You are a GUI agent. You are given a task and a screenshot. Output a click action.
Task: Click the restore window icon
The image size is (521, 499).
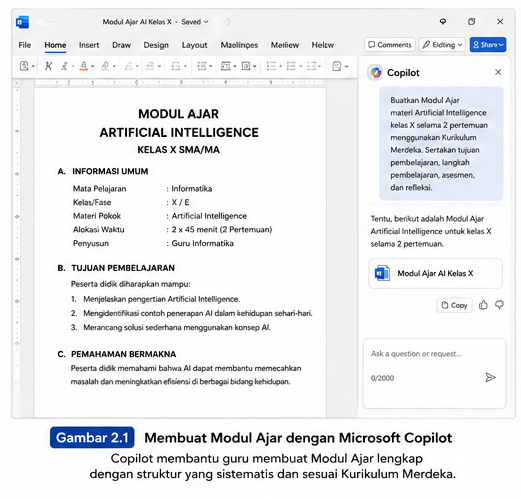tap(471, 22)
